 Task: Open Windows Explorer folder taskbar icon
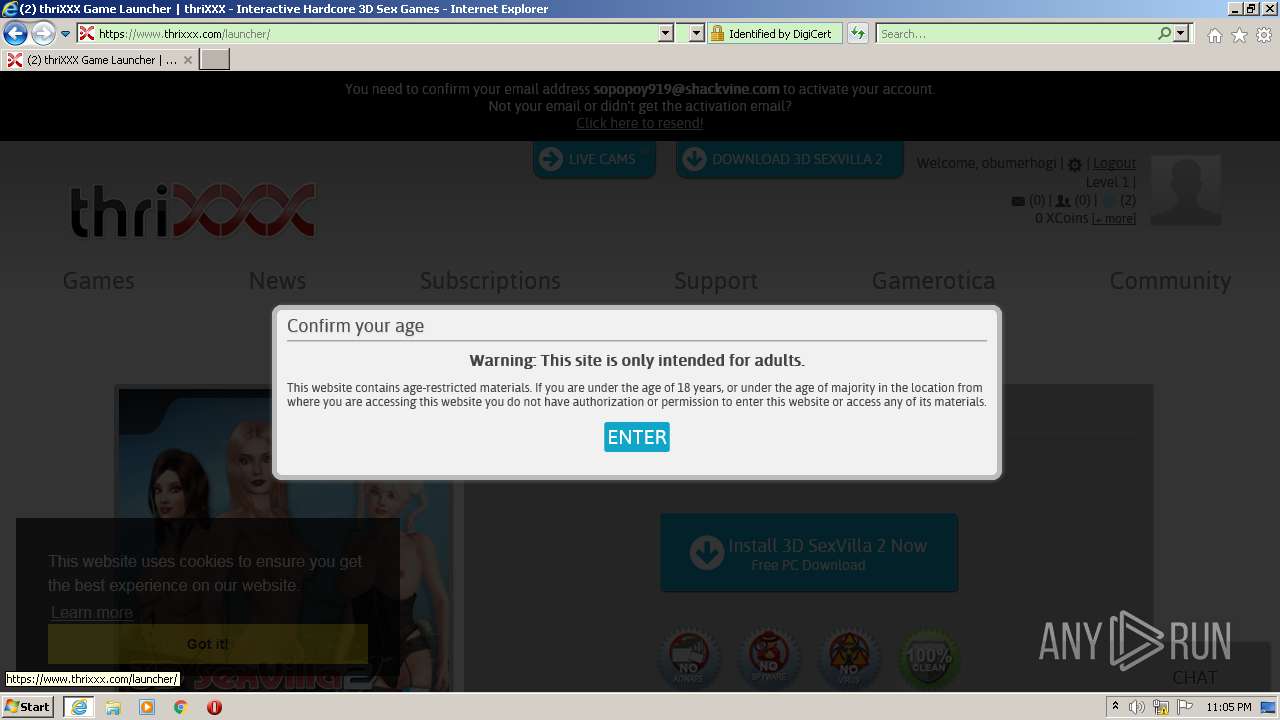click(x=113, y=707)
